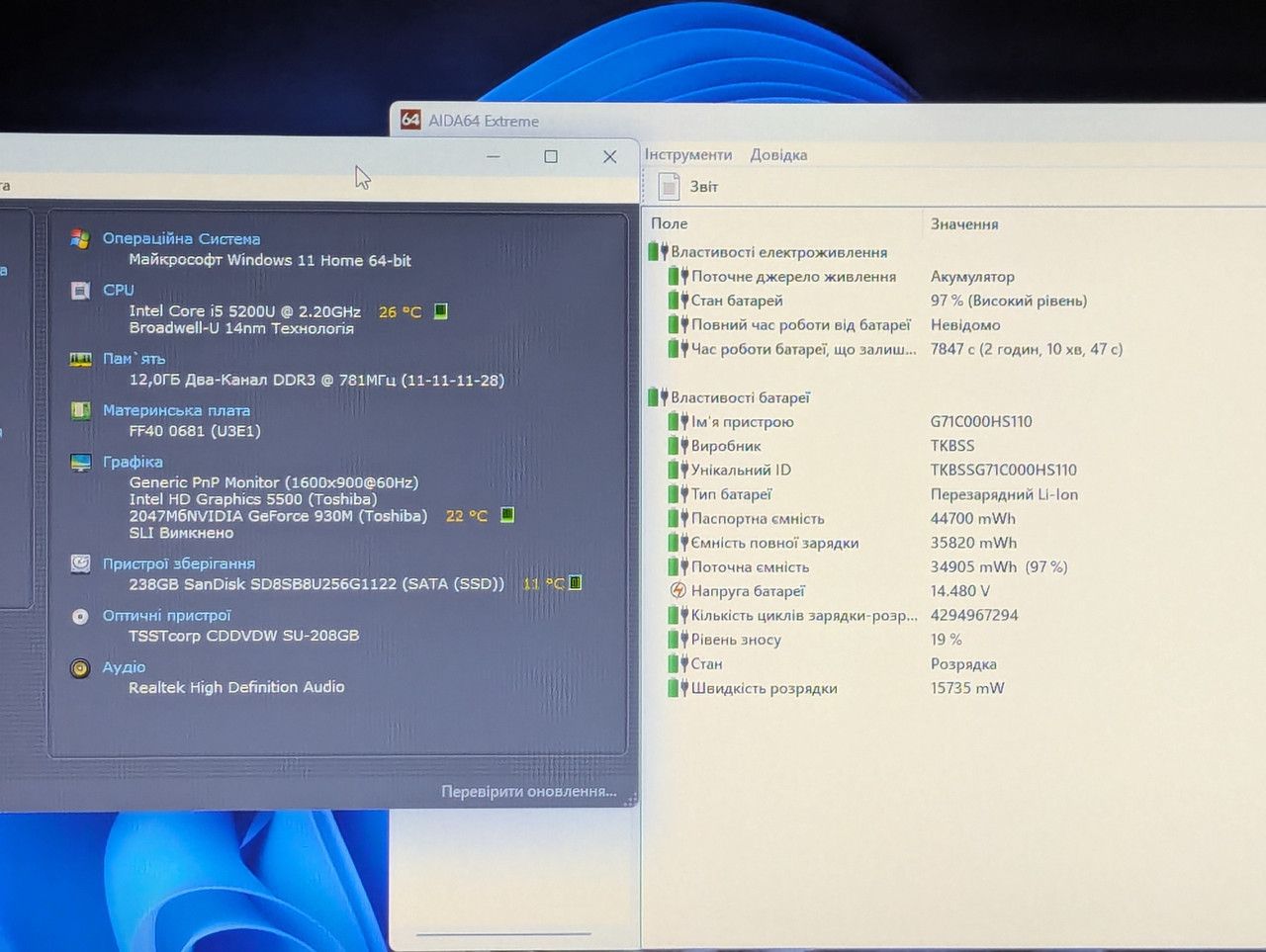
Task: Open the Інструменти menu
Action: (688, 154)
